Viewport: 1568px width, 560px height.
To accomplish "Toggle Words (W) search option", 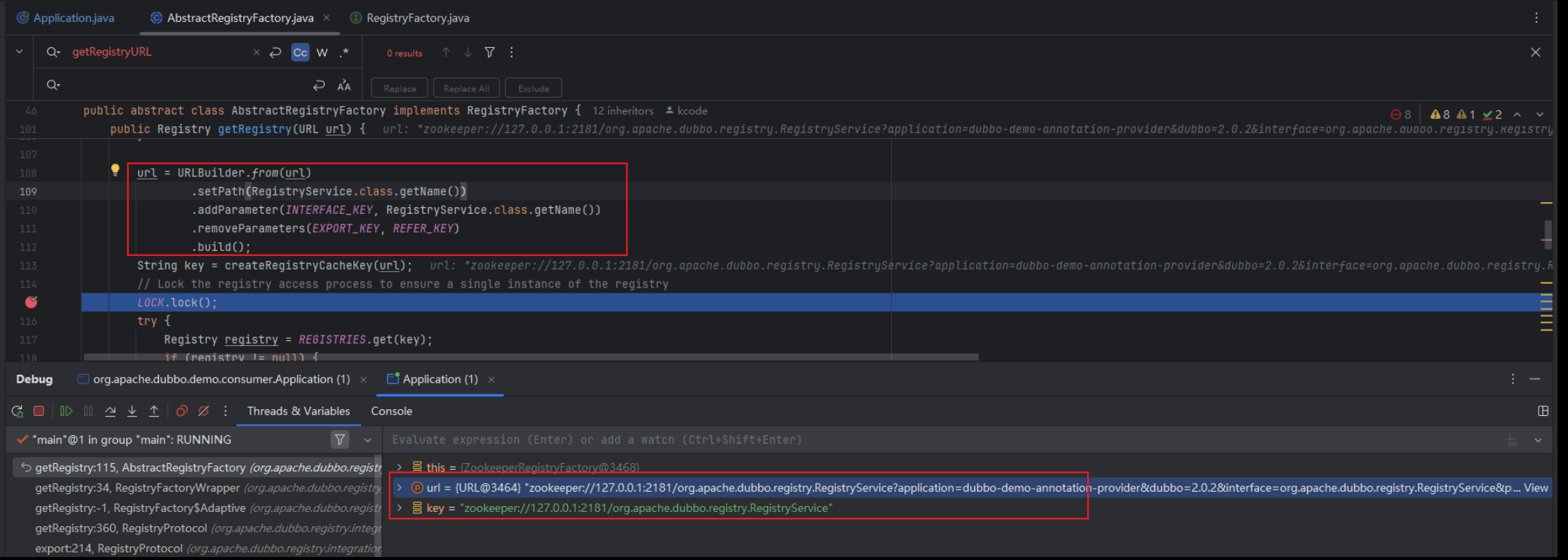I will pyautogui.click(x=322, y=53).
